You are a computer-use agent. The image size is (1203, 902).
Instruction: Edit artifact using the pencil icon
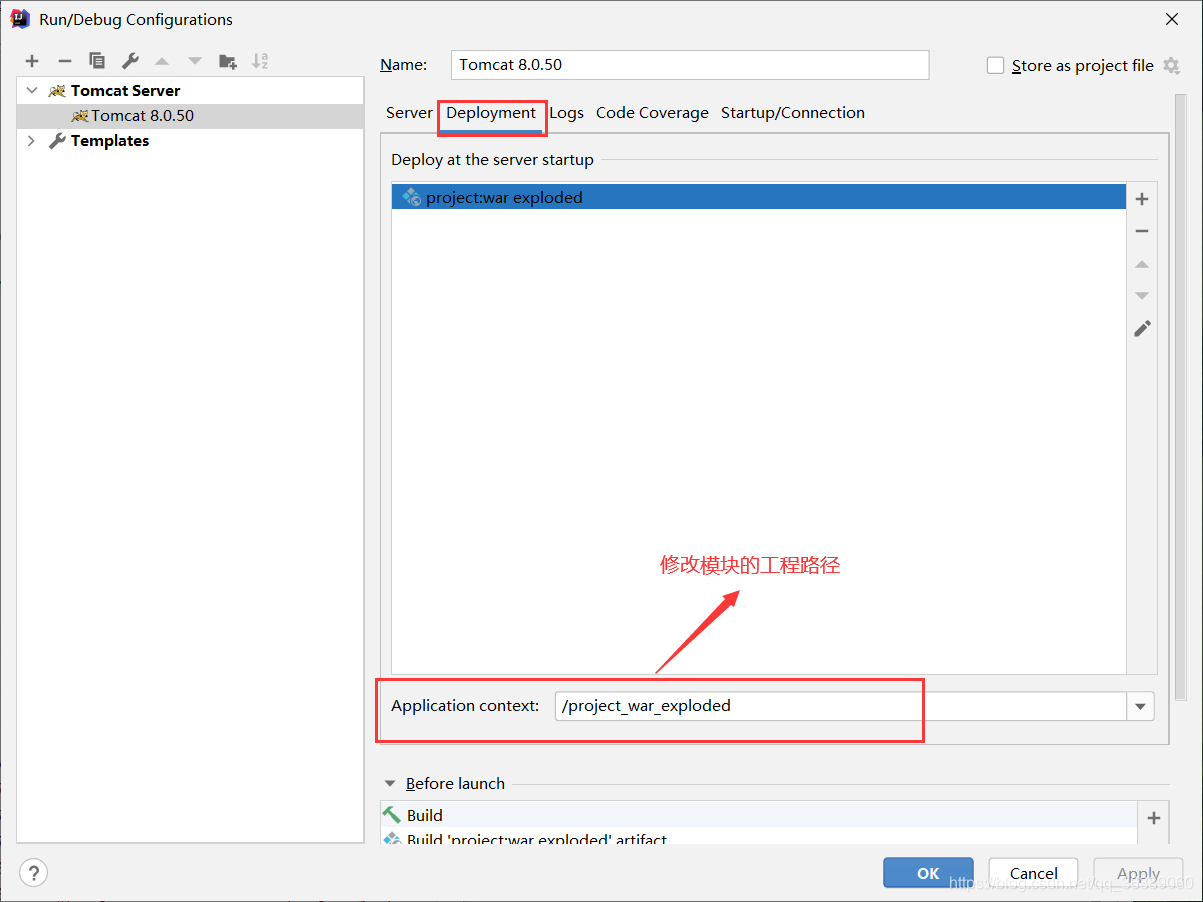[1142, 328]
